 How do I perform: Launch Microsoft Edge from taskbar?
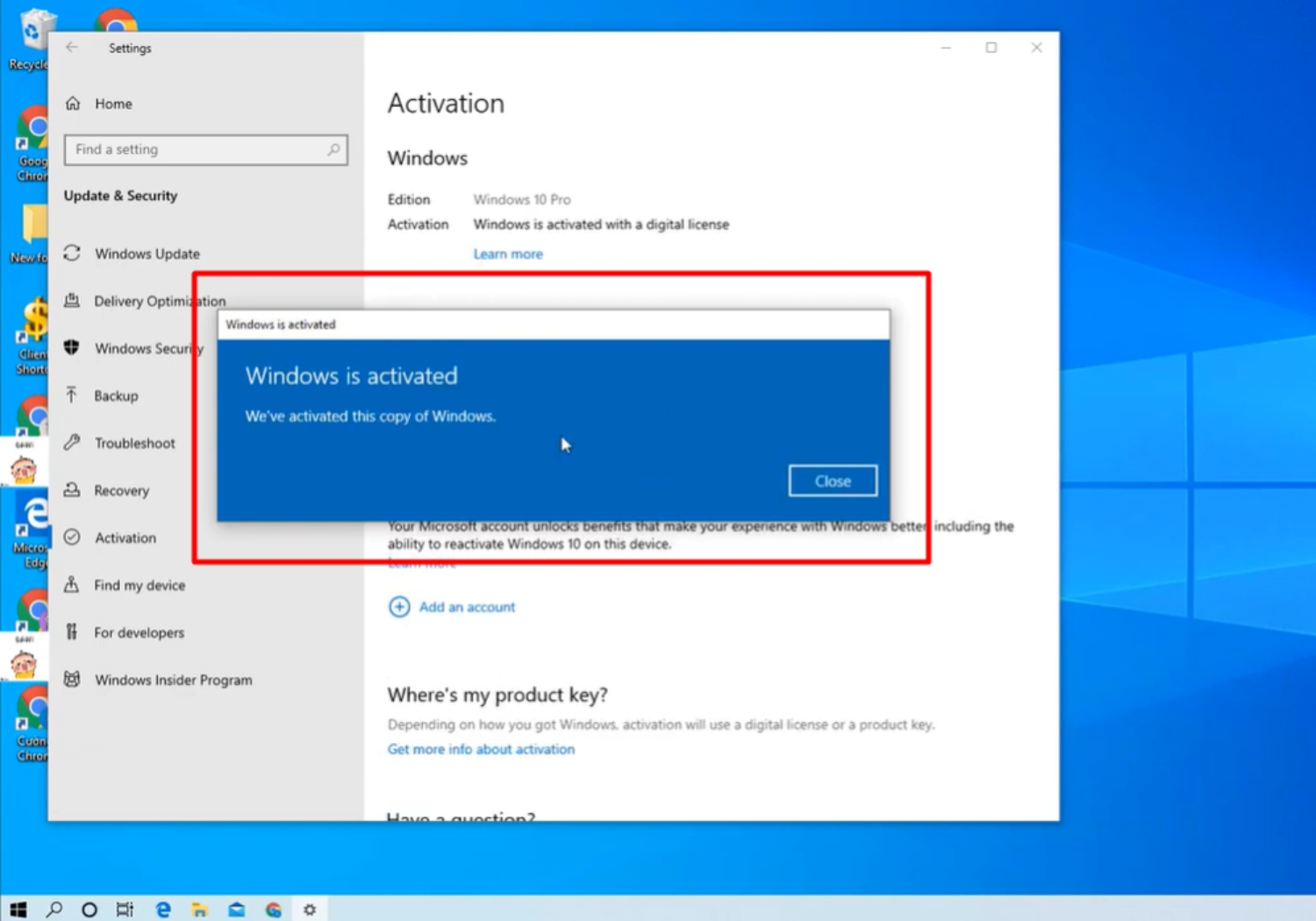click(163, 910)
